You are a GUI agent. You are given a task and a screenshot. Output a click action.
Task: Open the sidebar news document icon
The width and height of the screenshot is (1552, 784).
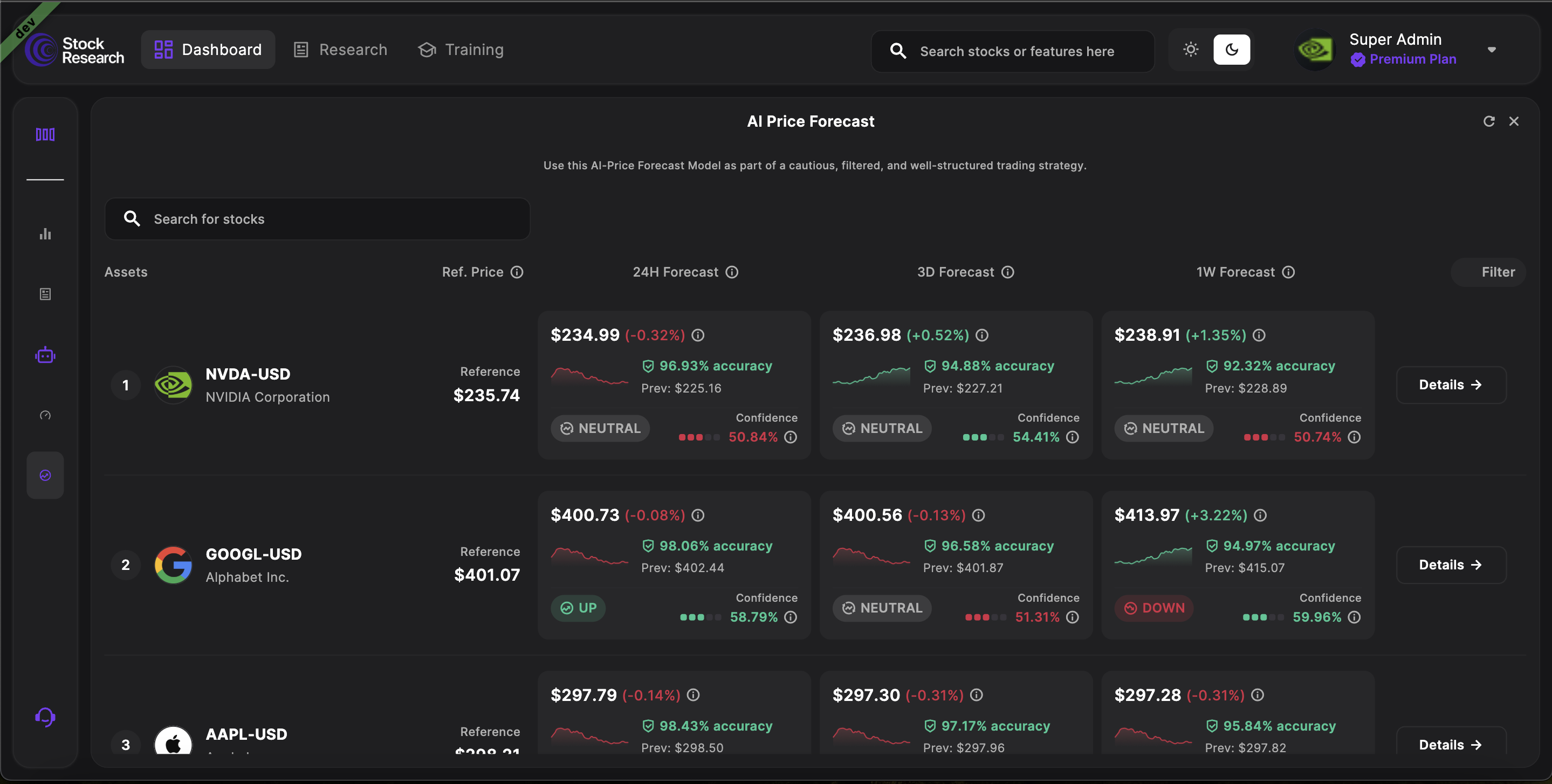[x=45, y=294]
